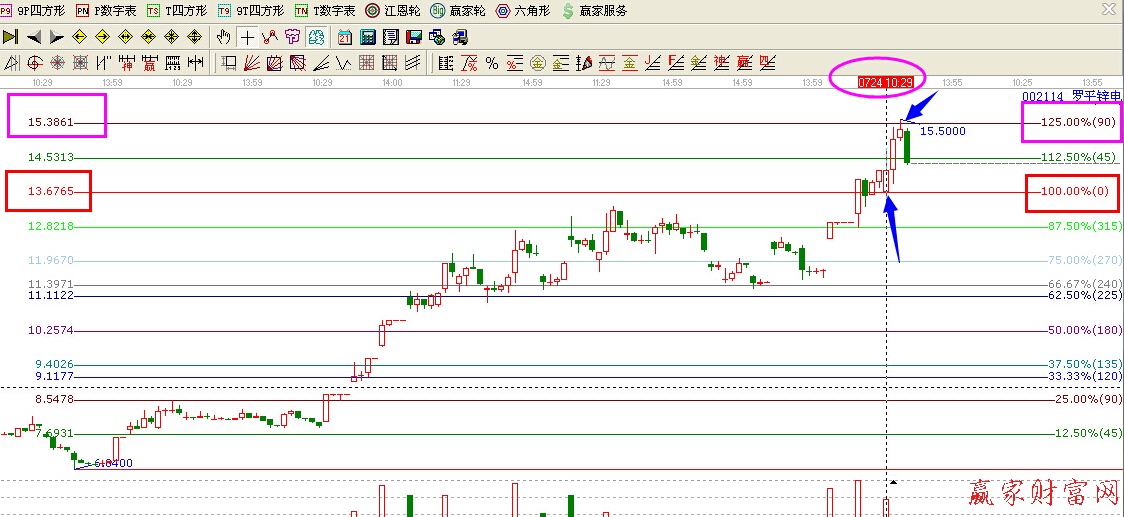1124x517 pixels.
Task: Select the hand pan tool
Action: pyautogui.click(x=224, y=37)
